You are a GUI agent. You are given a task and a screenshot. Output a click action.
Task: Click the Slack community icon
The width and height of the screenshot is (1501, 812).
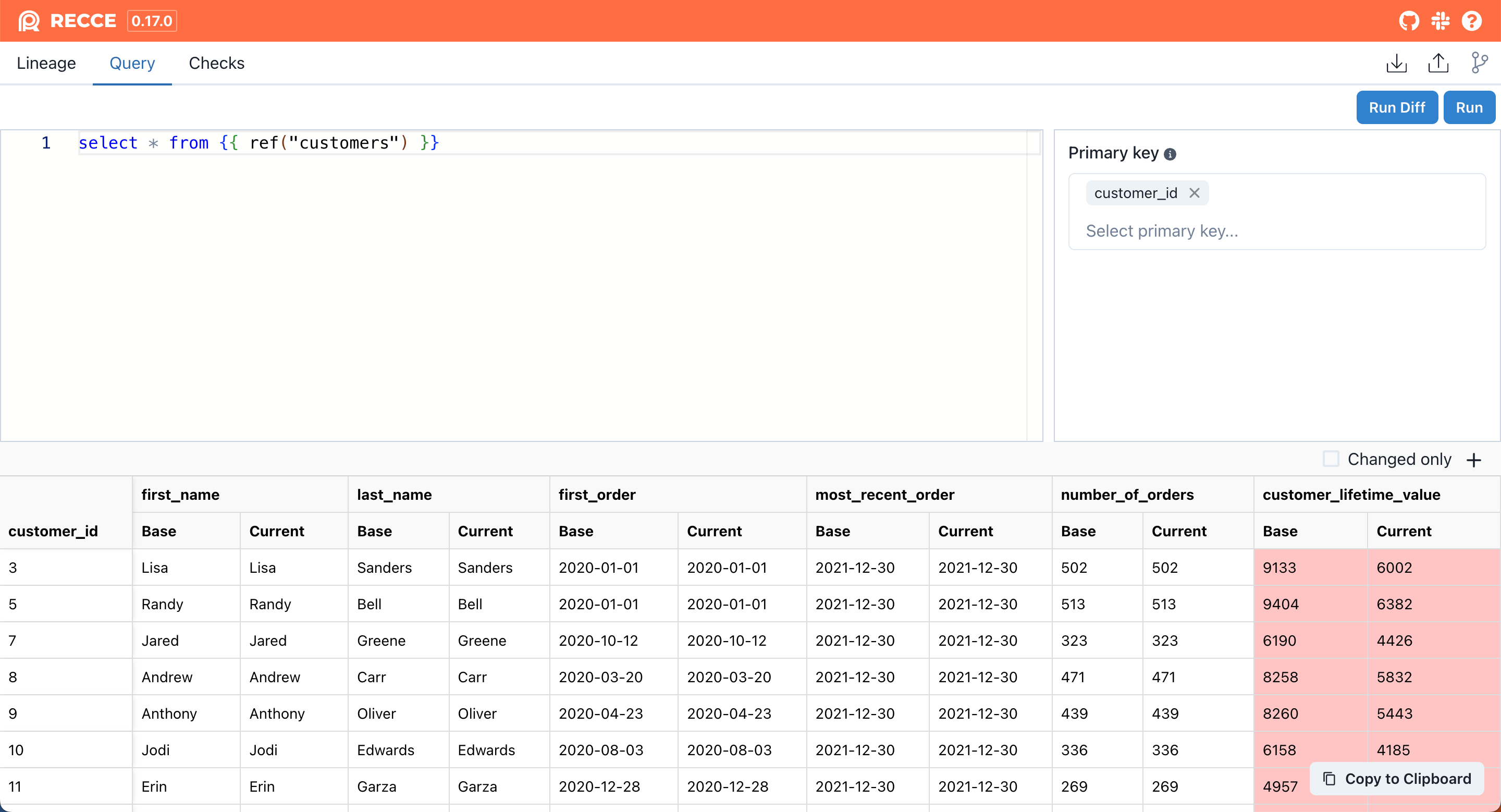tap(1441, 21)
